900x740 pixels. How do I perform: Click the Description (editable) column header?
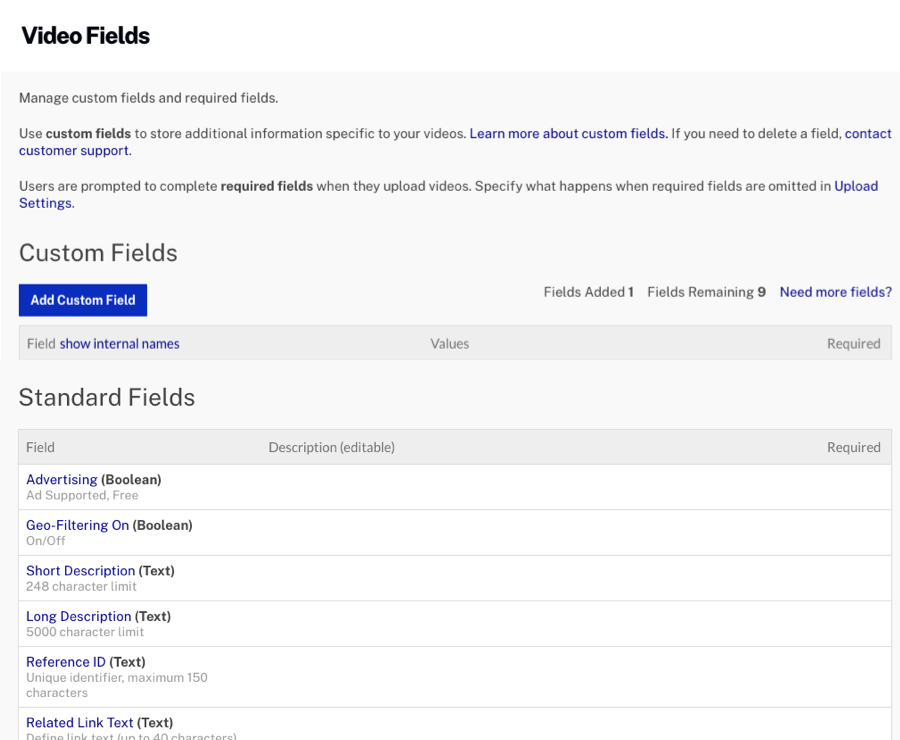331,447
